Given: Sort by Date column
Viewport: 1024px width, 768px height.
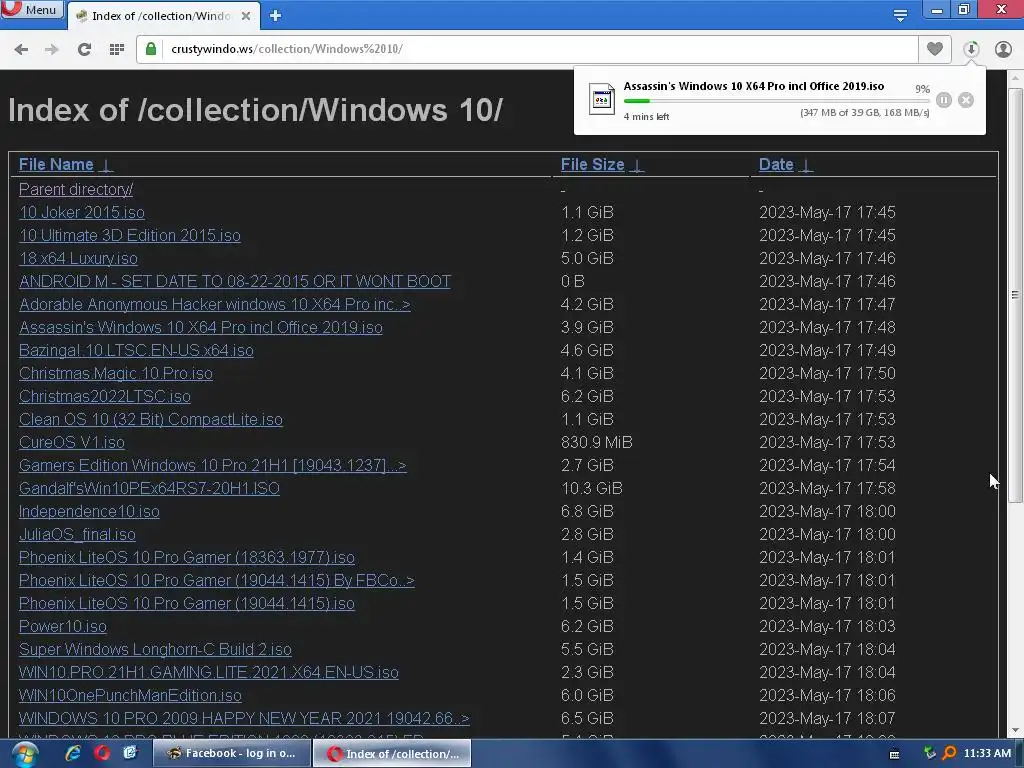Looking at the screenshot, I should coord(786,165).
